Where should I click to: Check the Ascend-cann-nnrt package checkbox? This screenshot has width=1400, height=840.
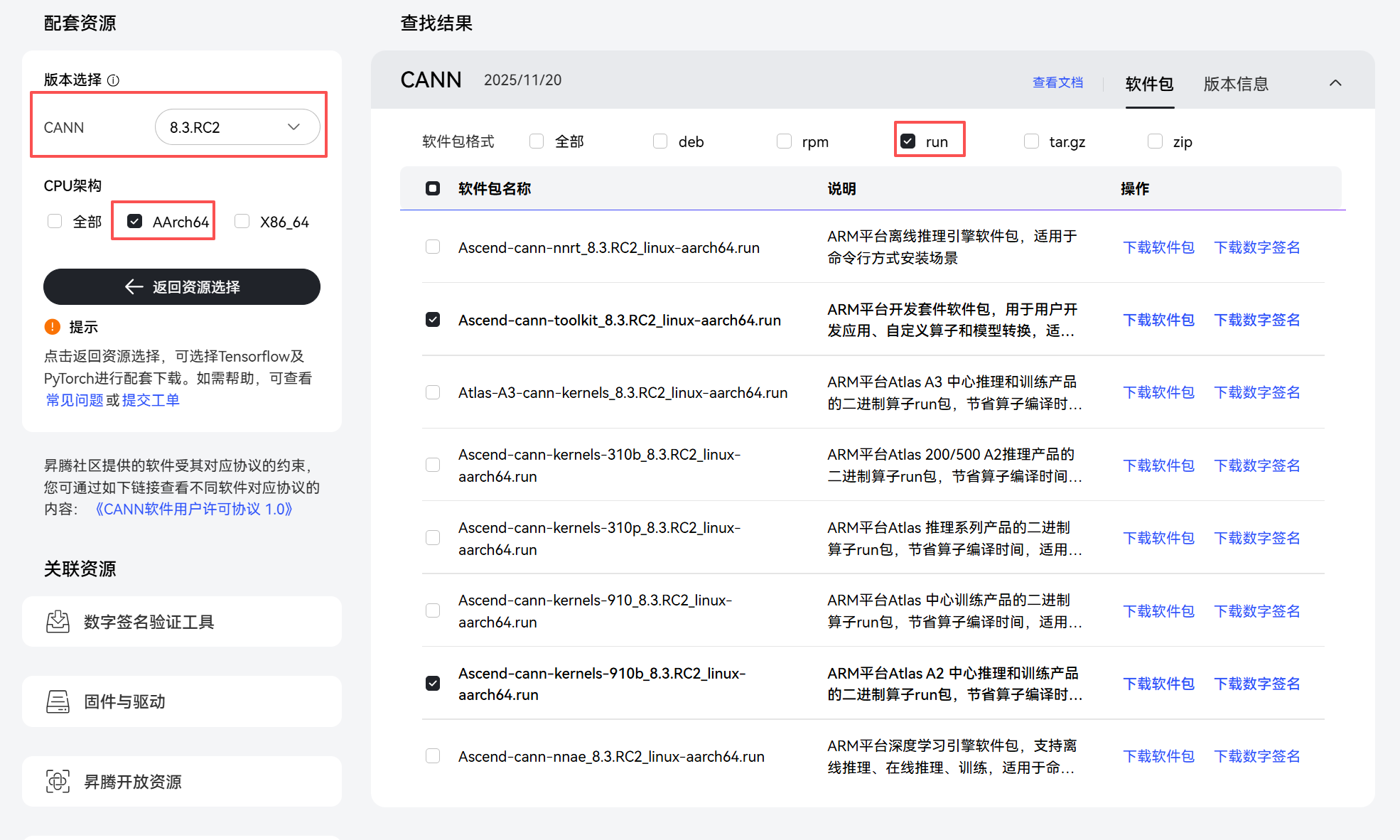(x=433, y=247)
